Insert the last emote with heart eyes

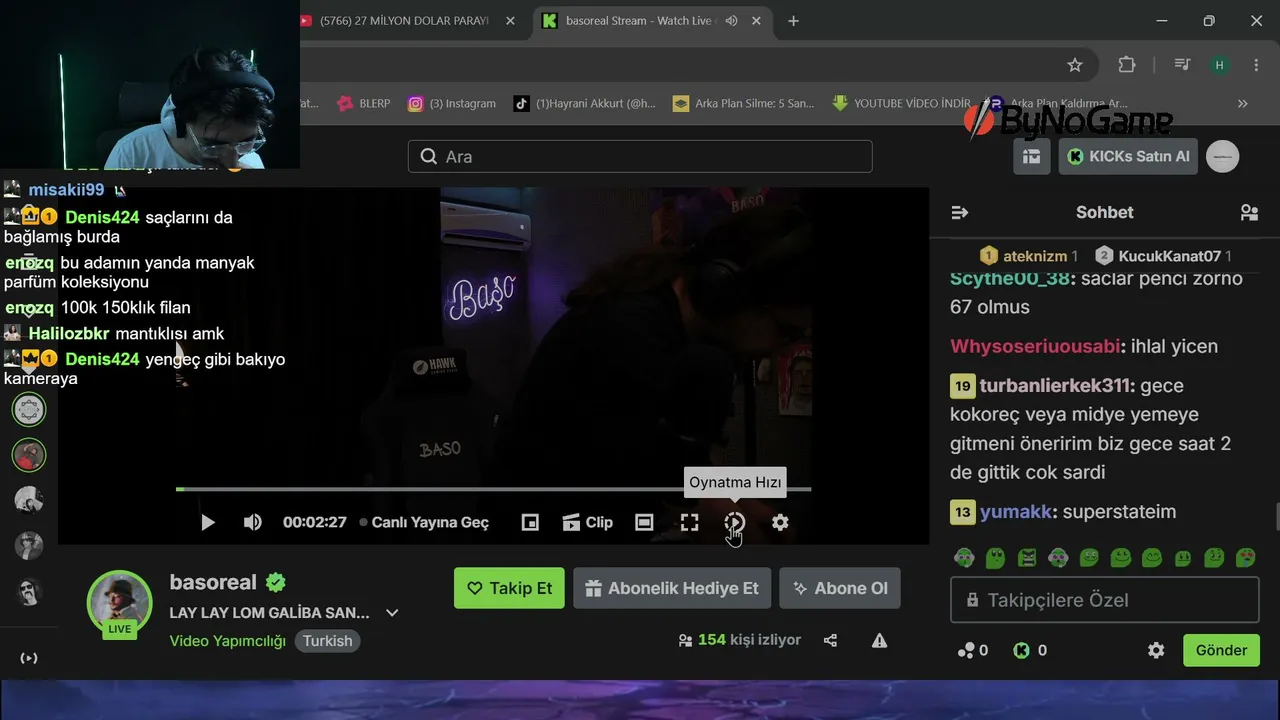click(x=1245, y=558)
